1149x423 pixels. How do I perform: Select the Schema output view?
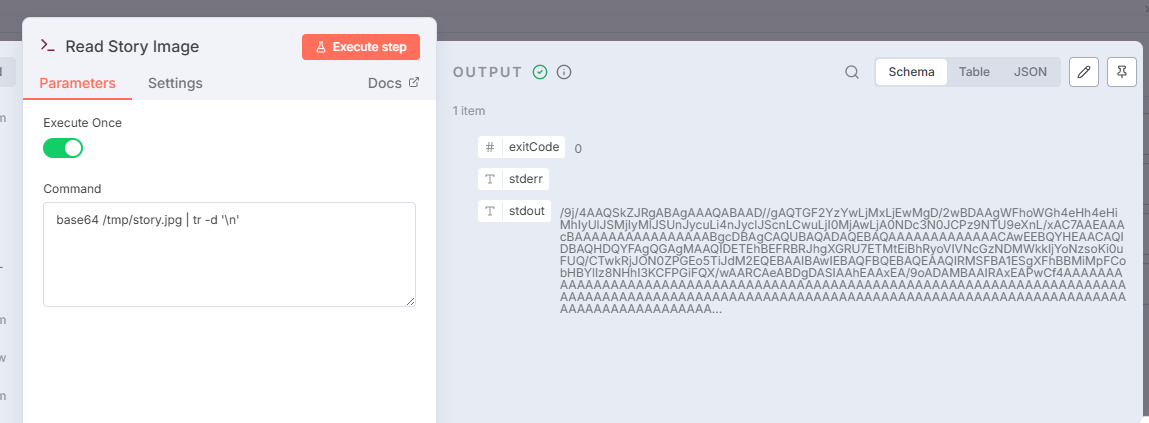tap(911, 72)
